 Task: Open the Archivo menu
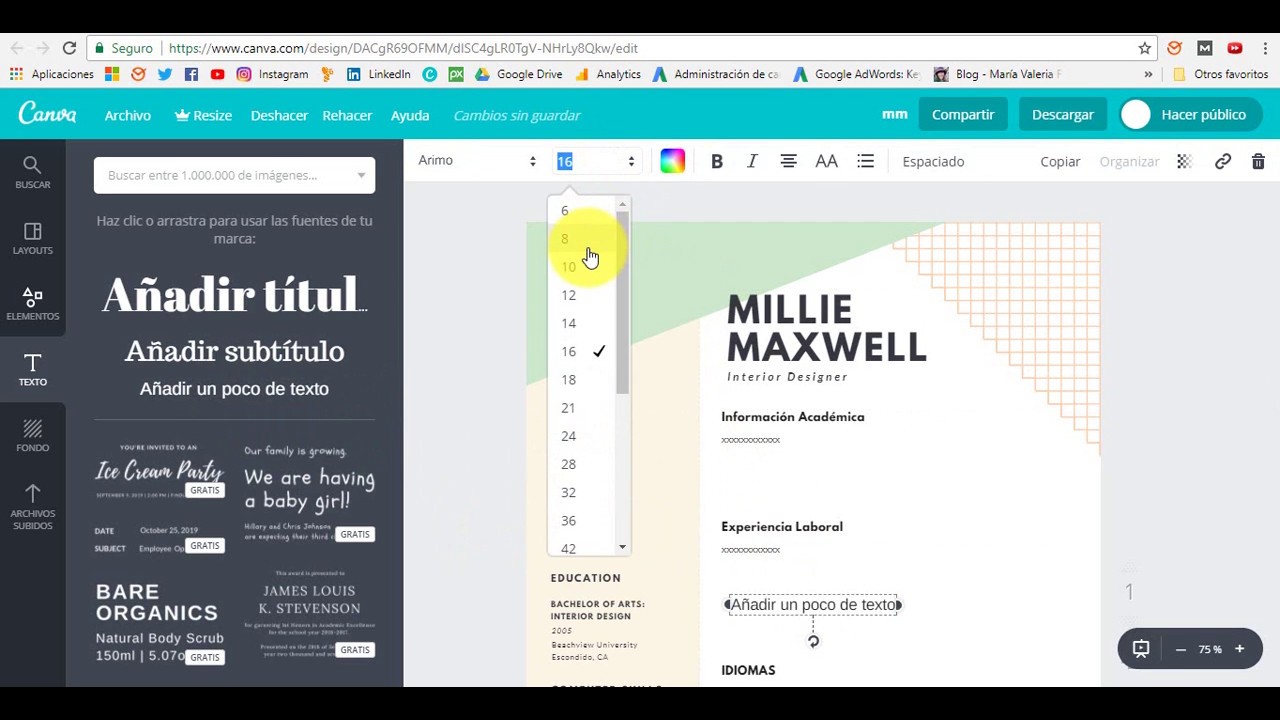click(128, 115)
